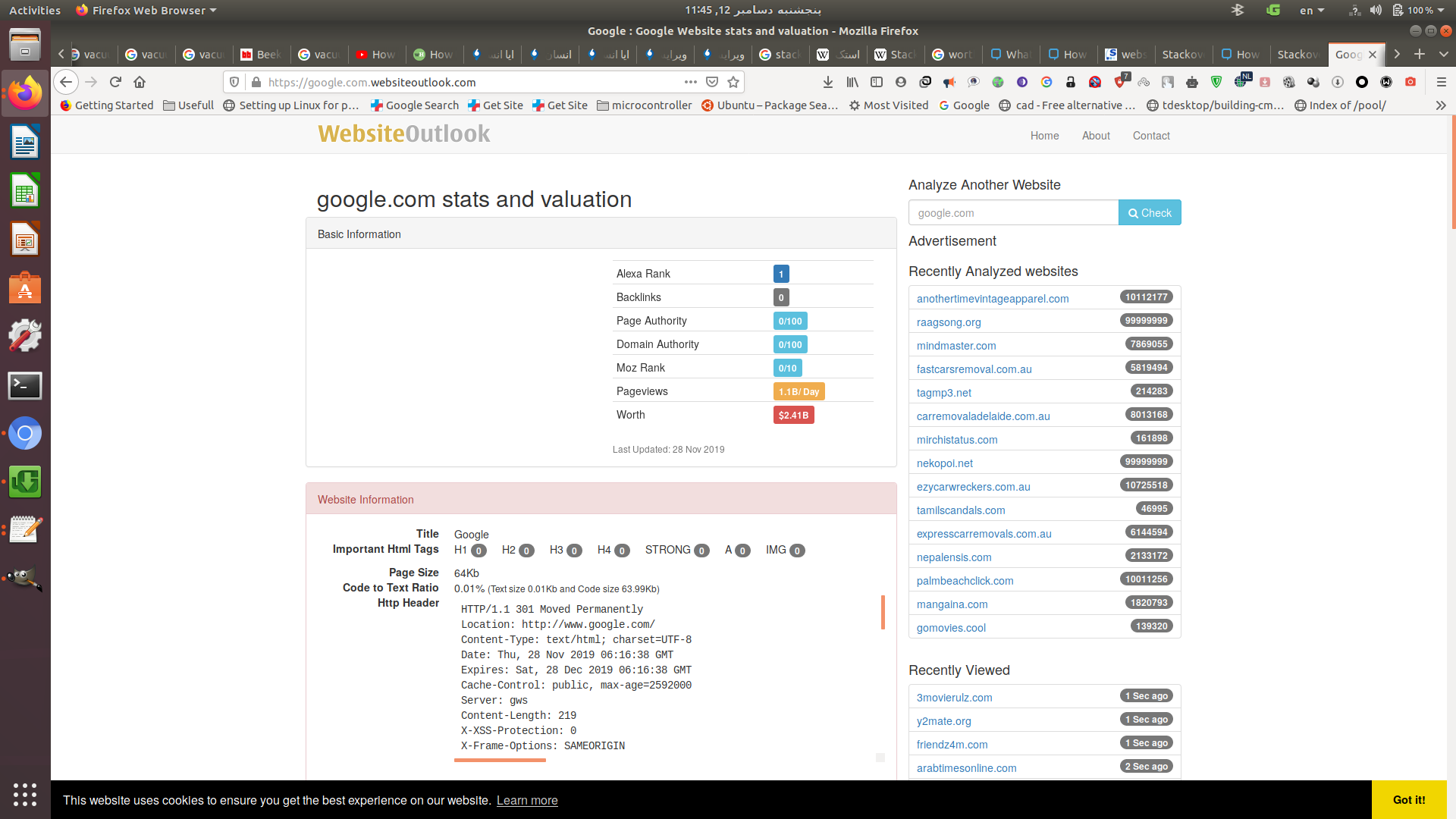Dismiss cookie banner with Got it!
This screenshot has width=1456, height=819.
(x=1409, y=800)
